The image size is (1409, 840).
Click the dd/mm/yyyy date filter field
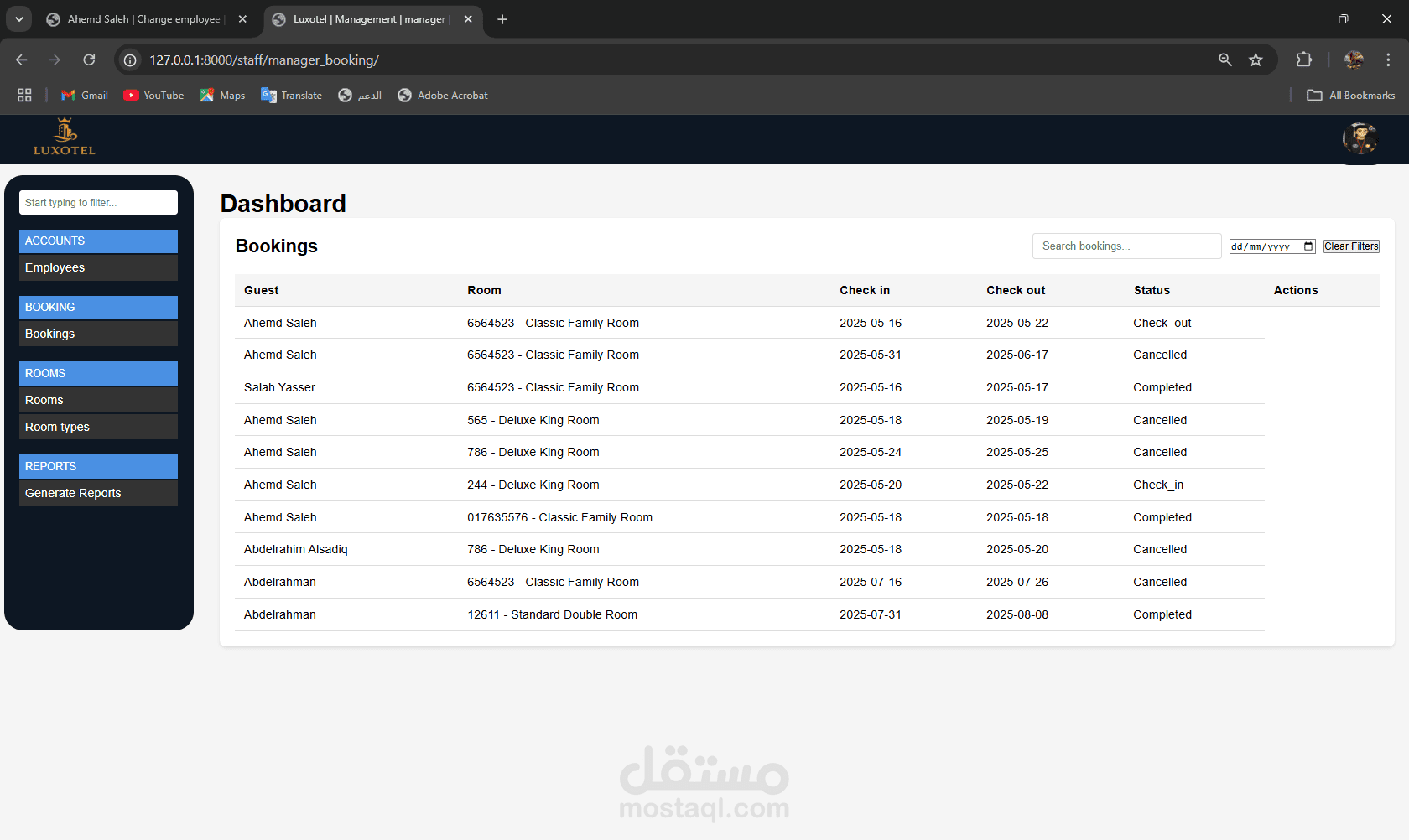(x=1272, y=246)
